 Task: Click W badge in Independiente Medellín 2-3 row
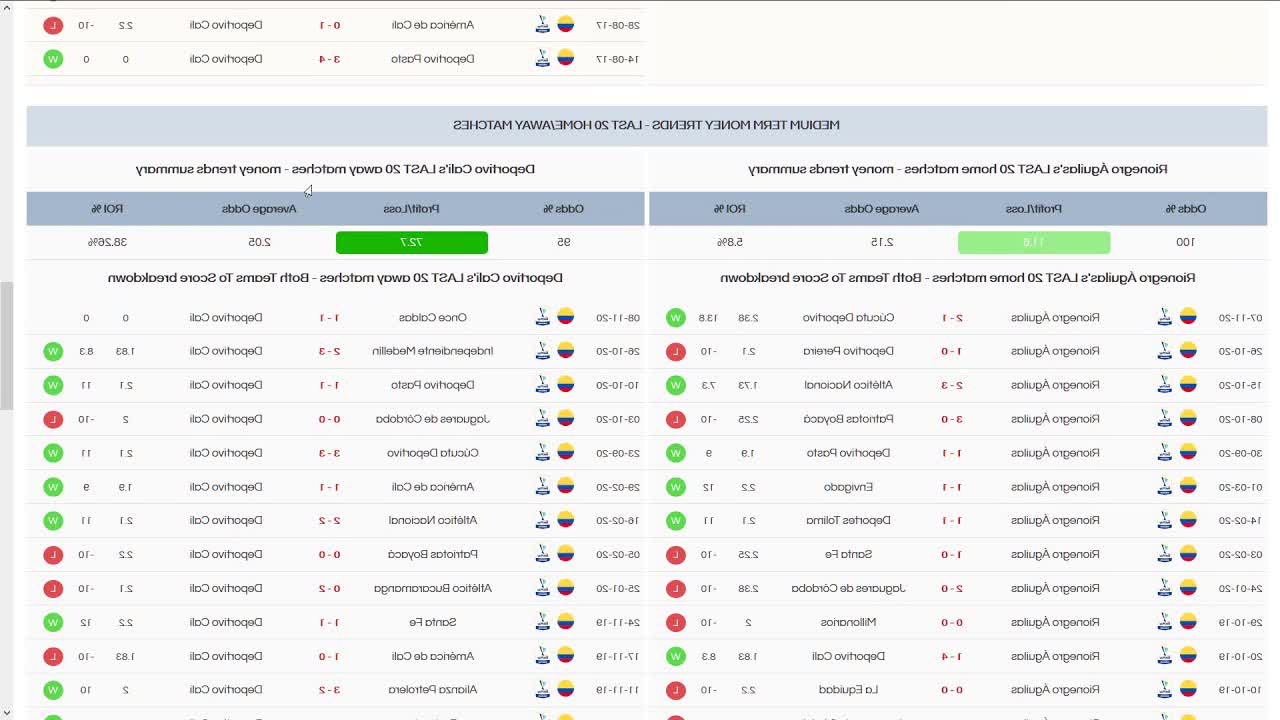(x=54, y=351)
